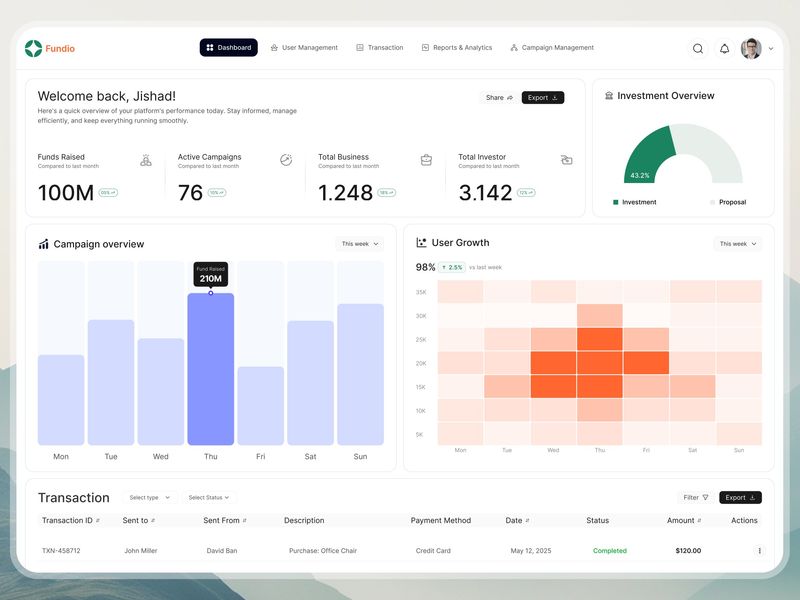
Task: Open This week dropdown in Campaign overview
Action: coord(358,243)
